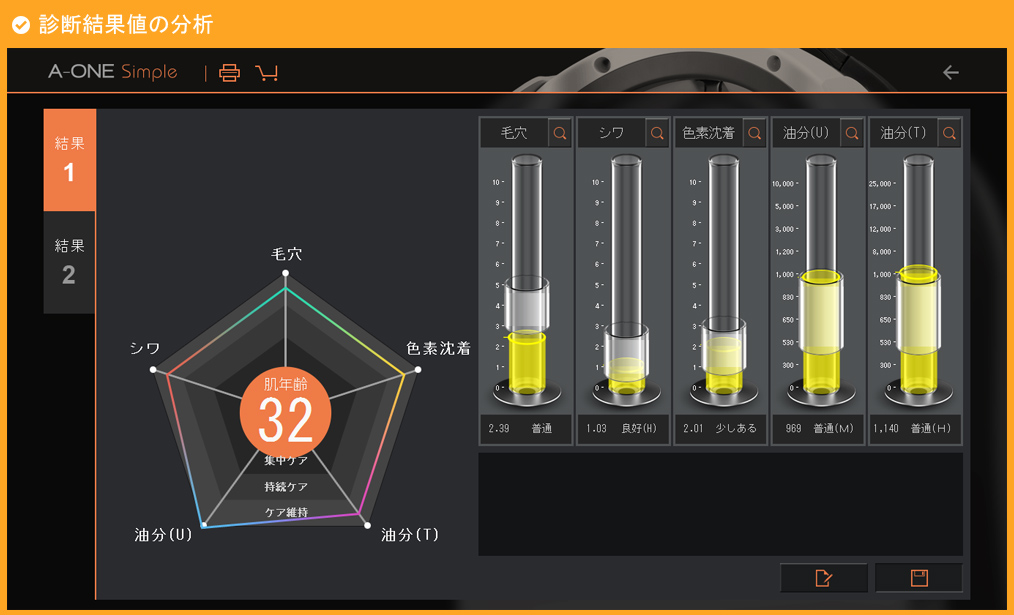Click the back arrow at top right
Viewport: 1014px width, 615px height.
[x=949, y=71]
